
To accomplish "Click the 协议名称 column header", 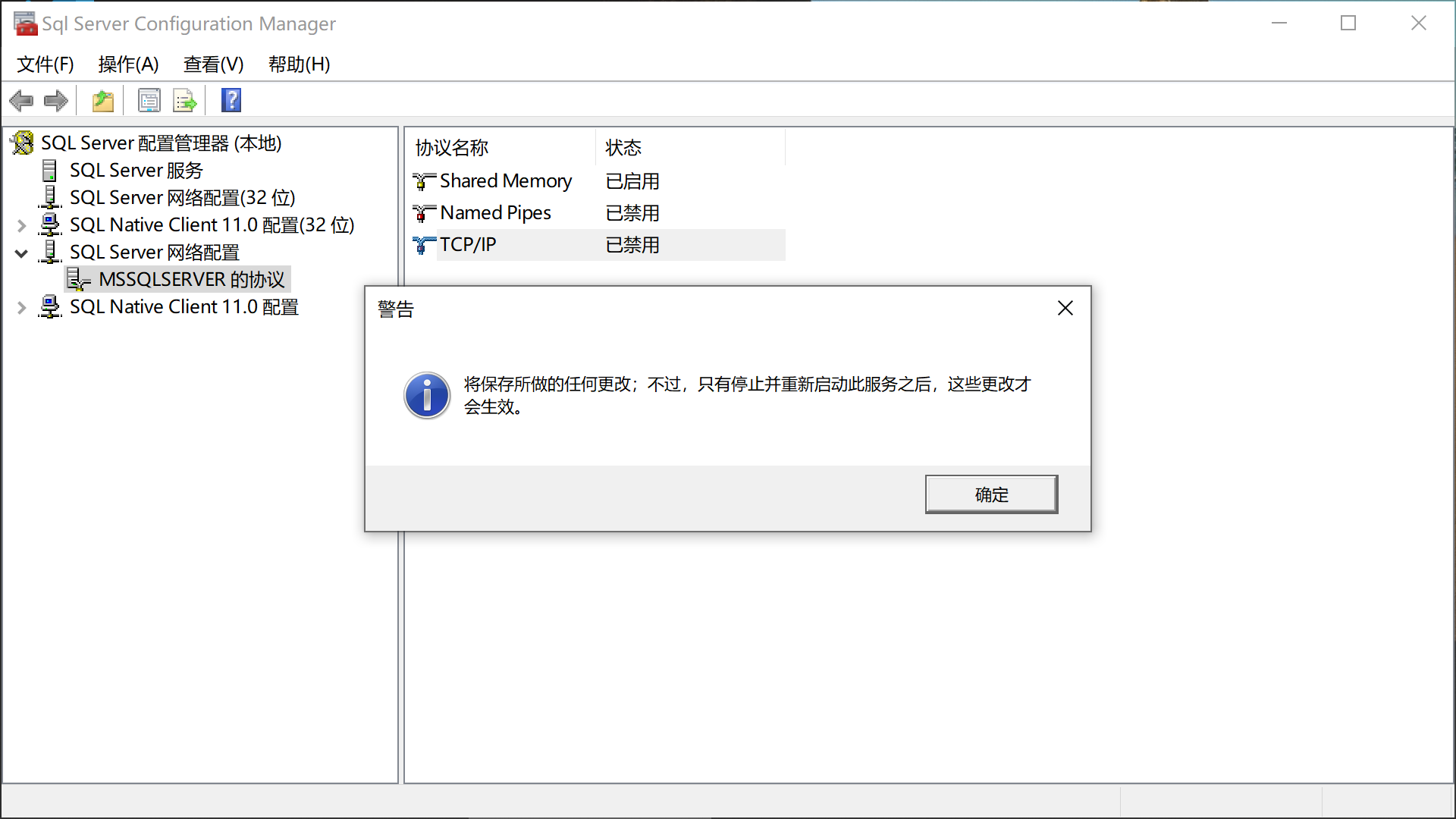I will (x=452, y=148).
